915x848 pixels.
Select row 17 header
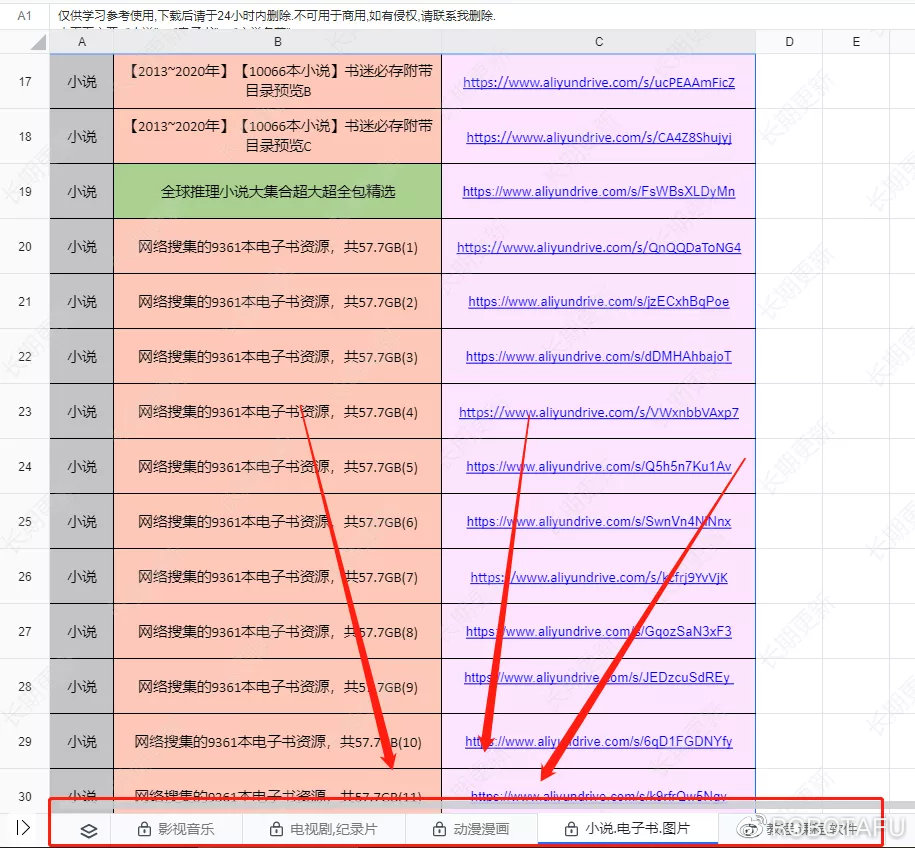coord(25,82)
